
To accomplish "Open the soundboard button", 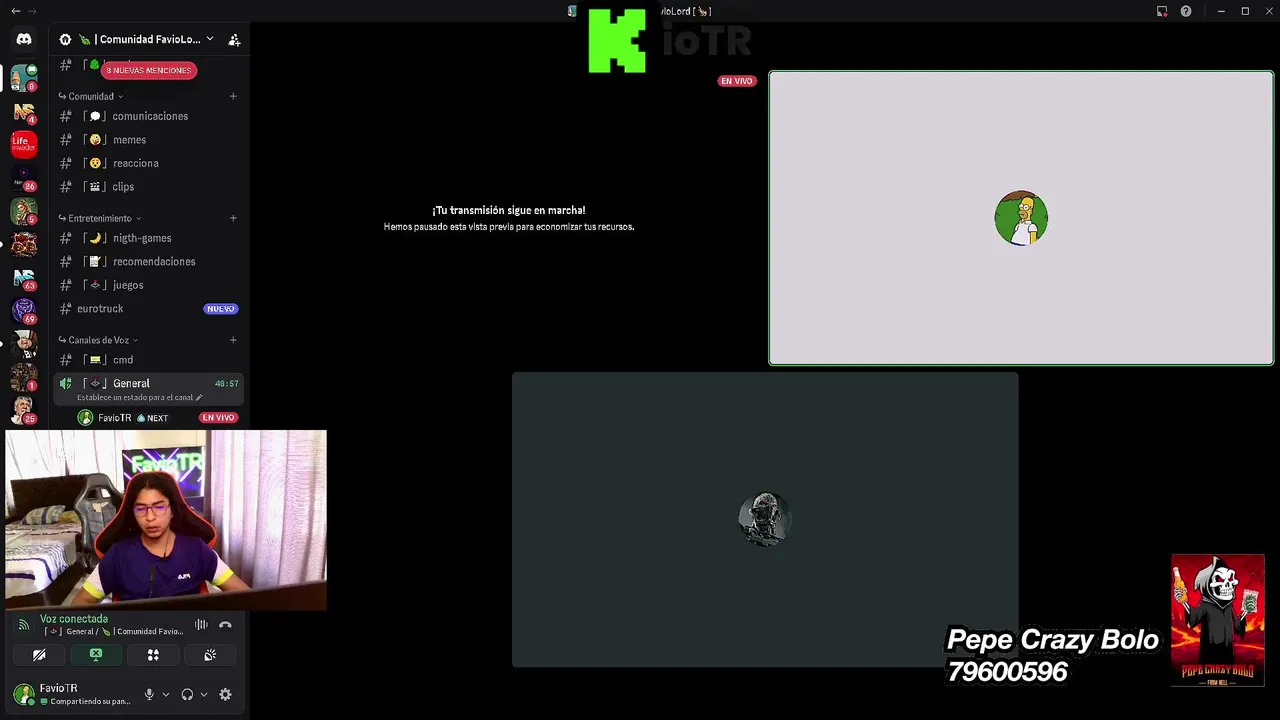I will tap(210, 655).
